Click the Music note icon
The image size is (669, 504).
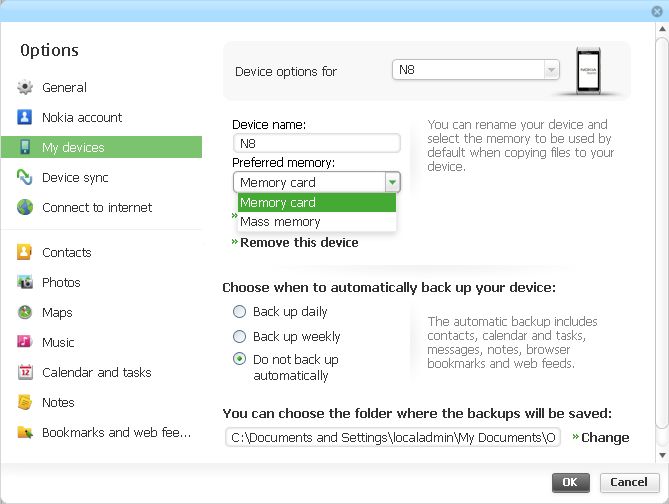(25, 343)
